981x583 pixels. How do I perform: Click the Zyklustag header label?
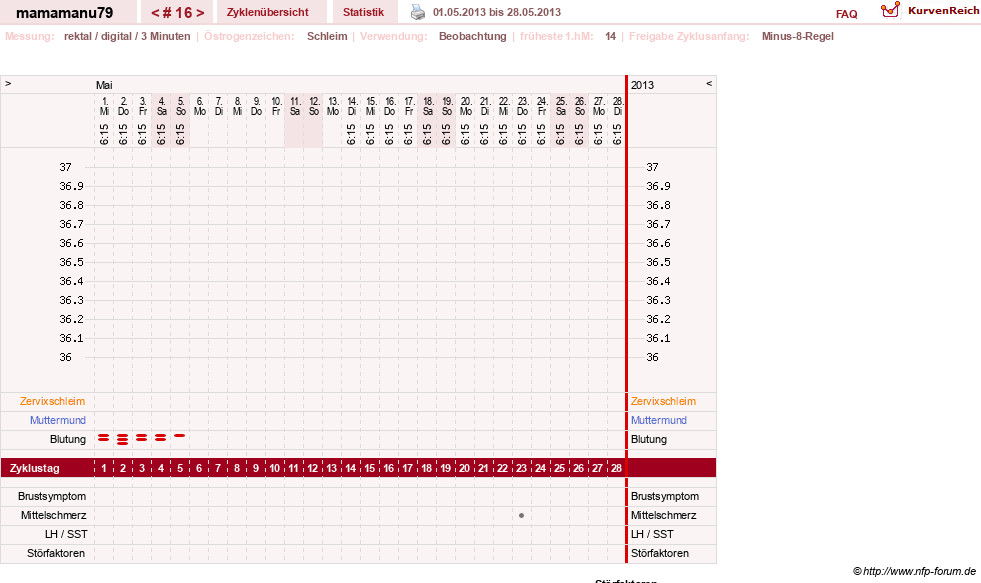pos(35,468)
